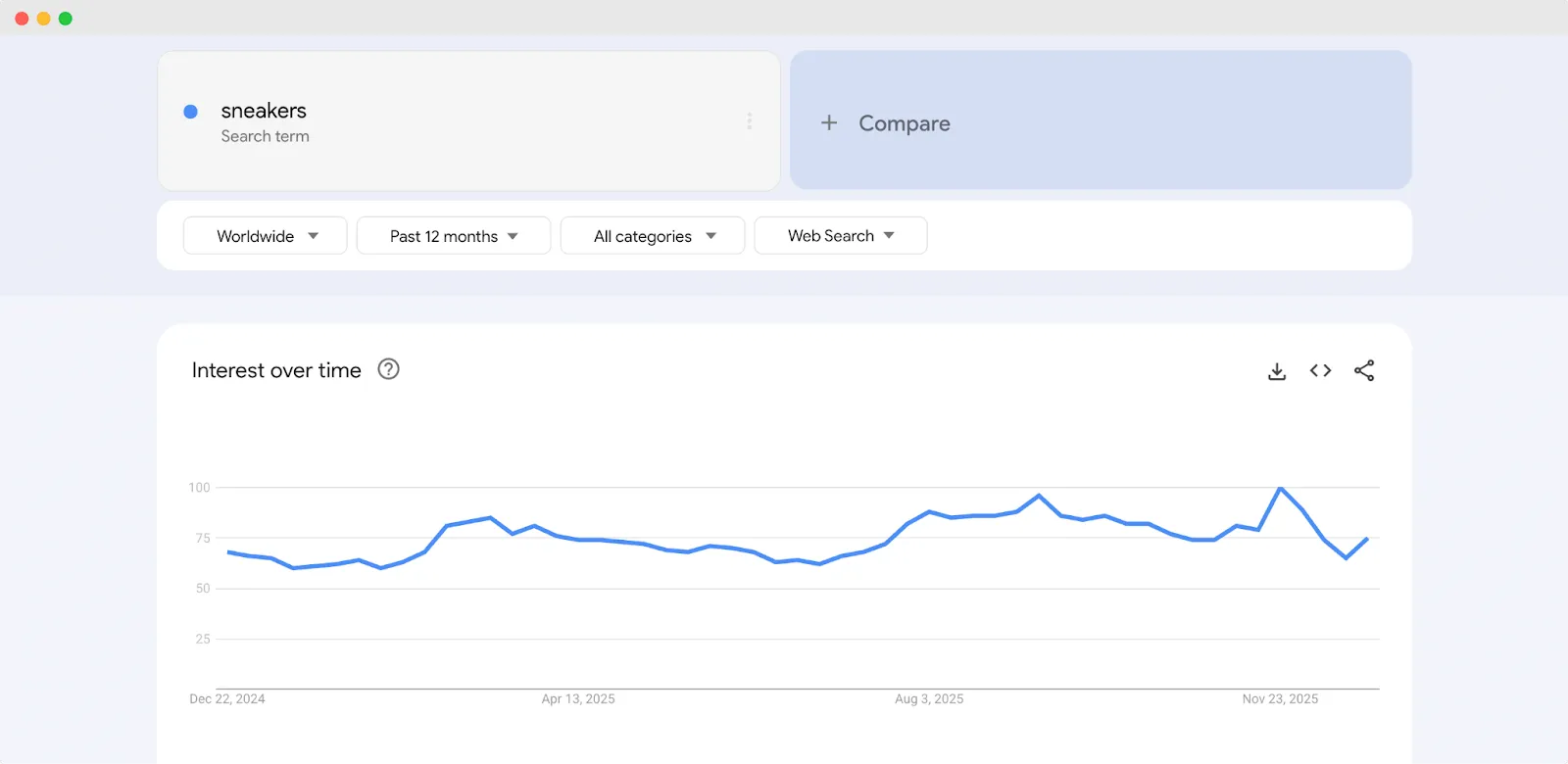This screenshot has width=1568, height=764.
Task: Click the Compare text label
Action: coord(905,123)
